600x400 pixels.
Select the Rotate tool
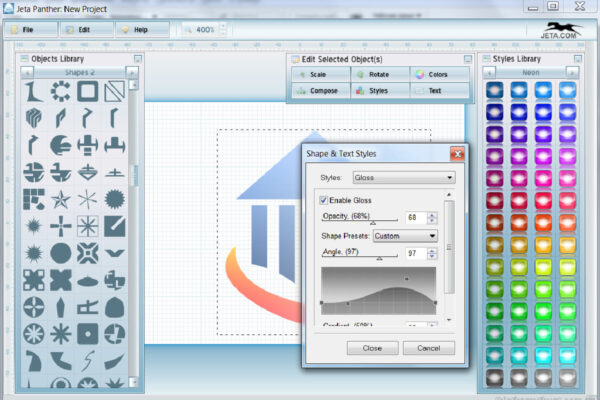click(378, 75)
